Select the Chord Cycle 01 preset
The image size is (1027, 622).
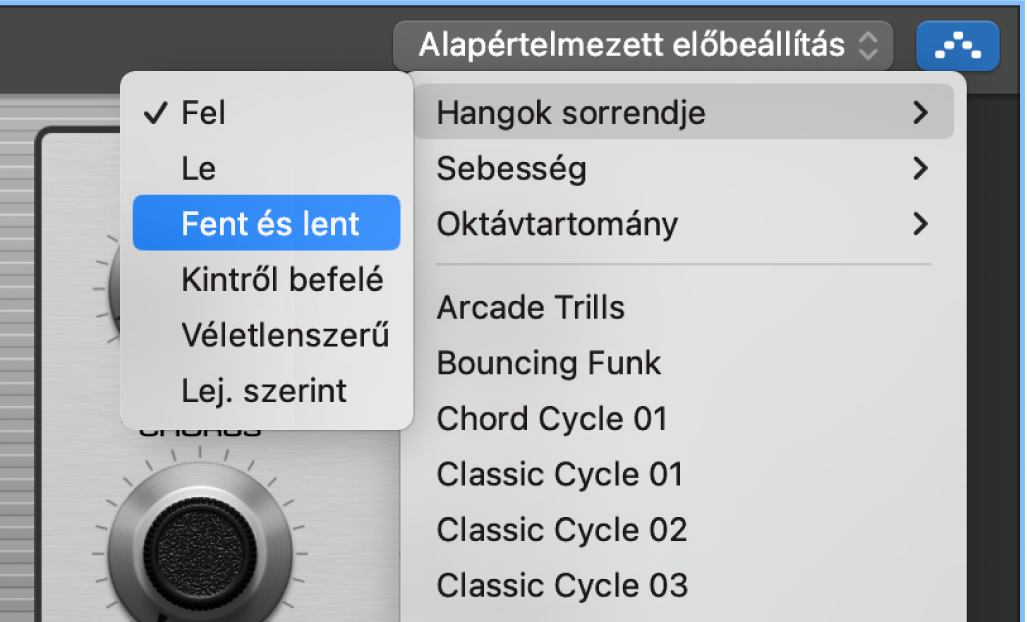(x=551, y=418)
